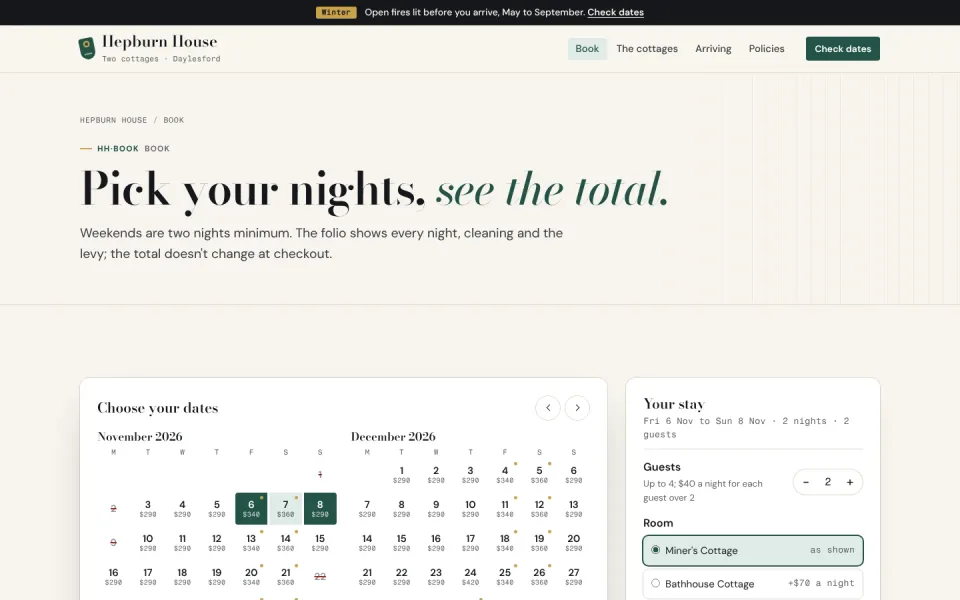Click the 'Your stay' heading

674,404
